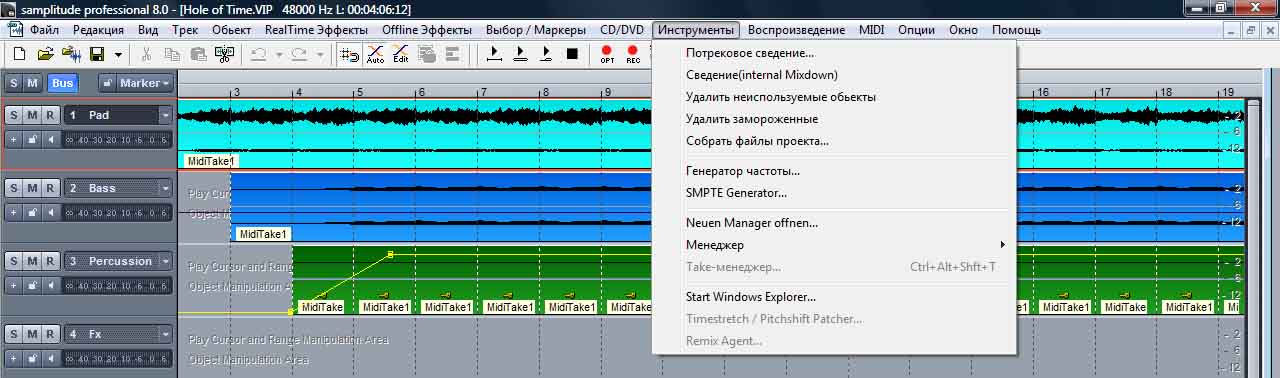This screenshot has height=378, width=1280.
Task: Click the Copy icon in toolbar
Action: point(173,54)
